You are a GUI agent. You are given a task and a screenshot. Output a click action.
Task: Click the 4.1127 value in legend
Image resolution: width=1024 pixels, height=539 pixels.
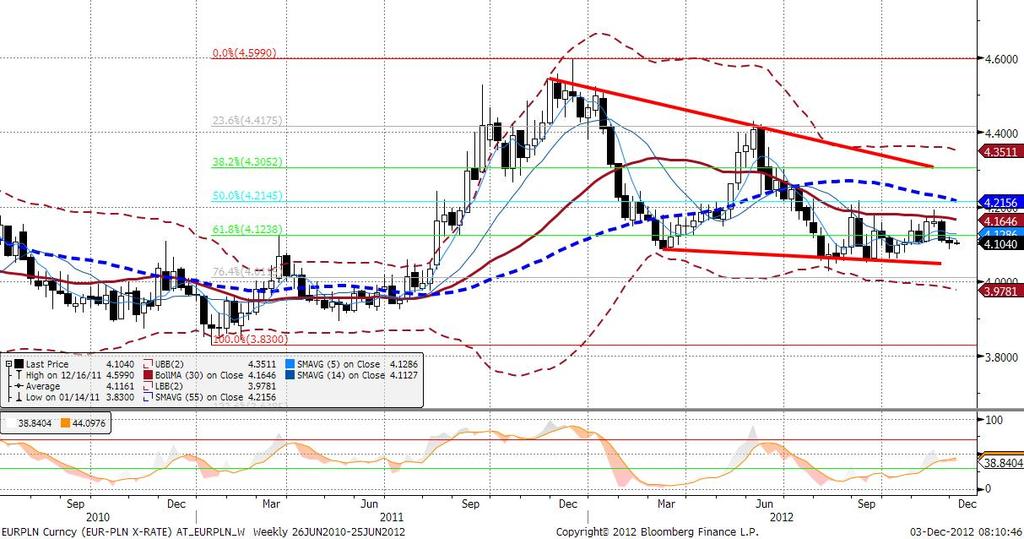404,375
